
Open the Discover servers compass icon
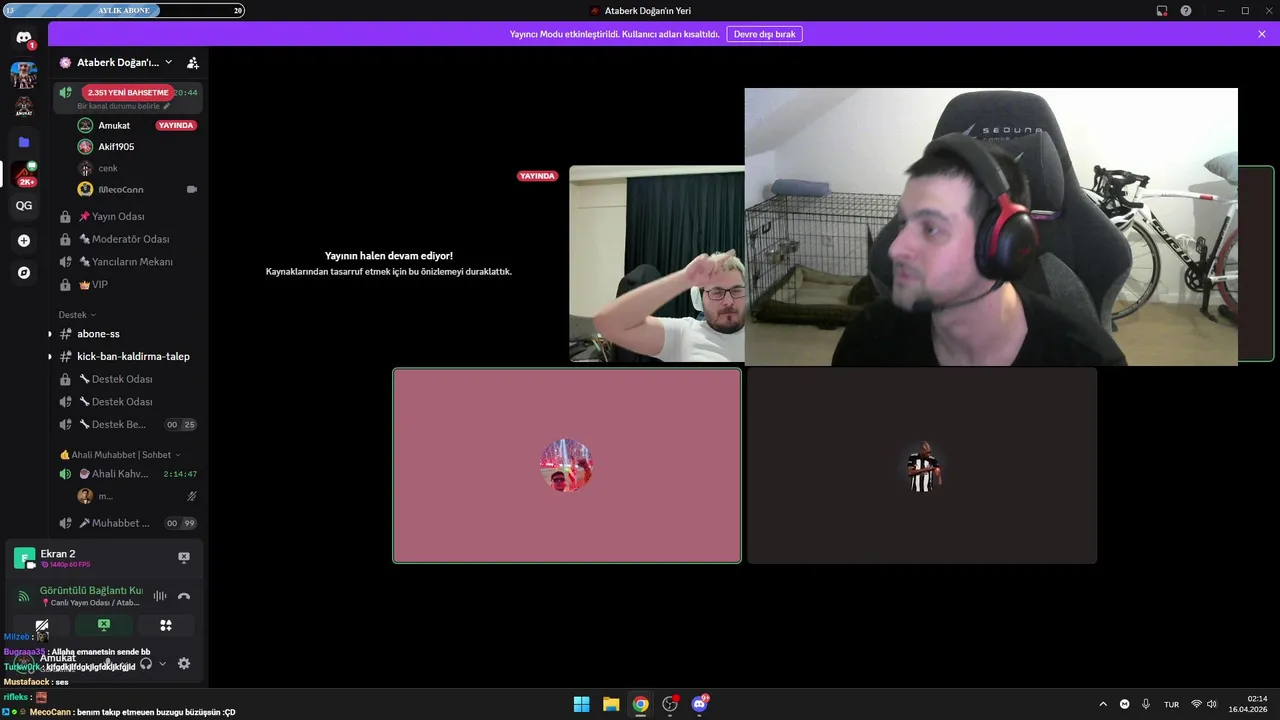pyautogui.click(x=24, y=273)
